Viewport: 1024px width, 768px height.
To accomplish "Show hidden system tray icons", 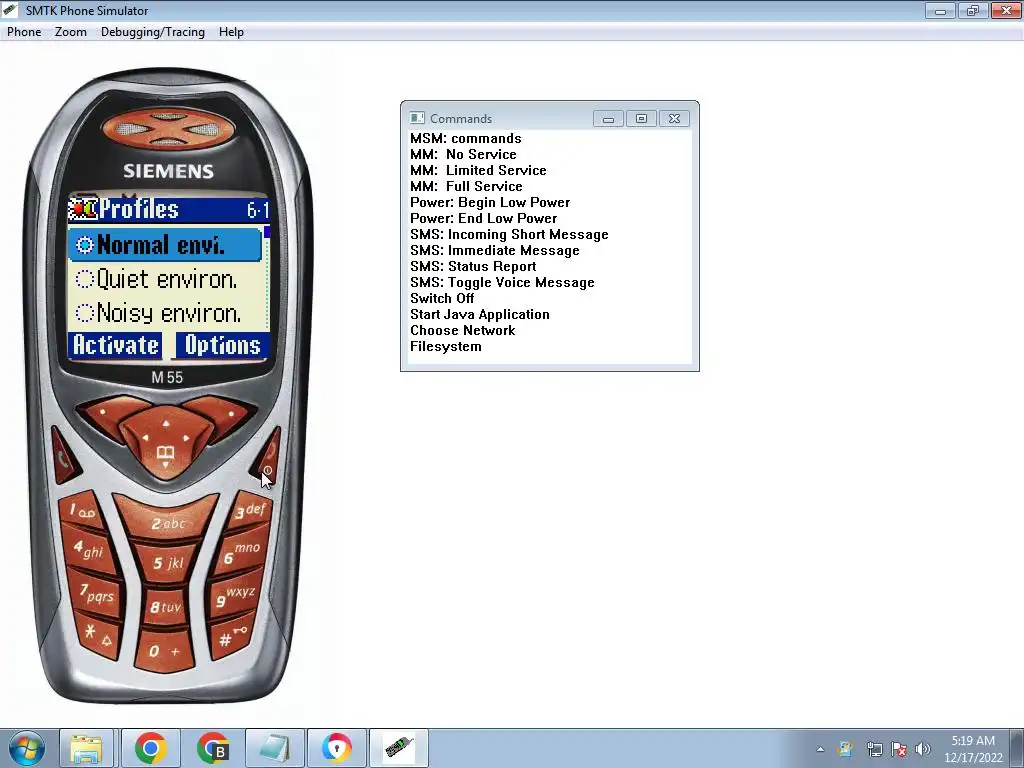I will pos(820,749).
